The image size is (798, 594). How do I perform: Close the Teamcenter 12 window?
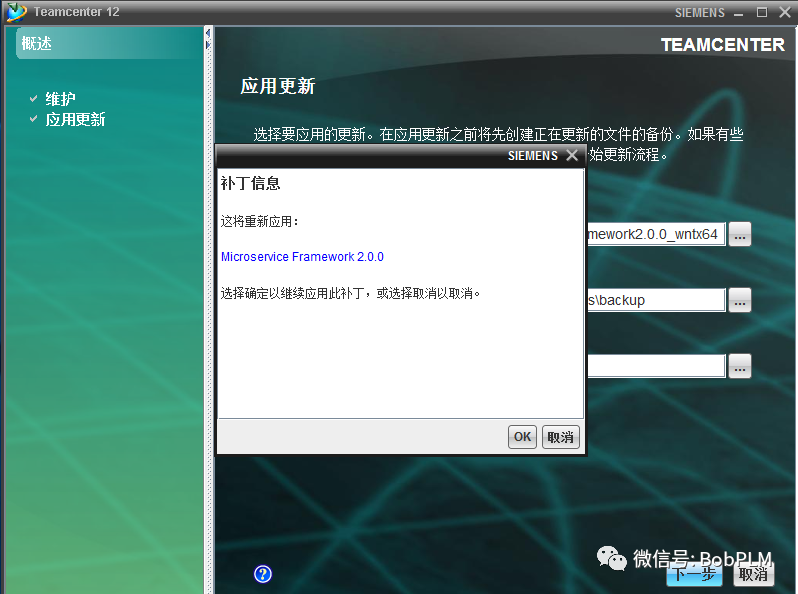(785, 12)
